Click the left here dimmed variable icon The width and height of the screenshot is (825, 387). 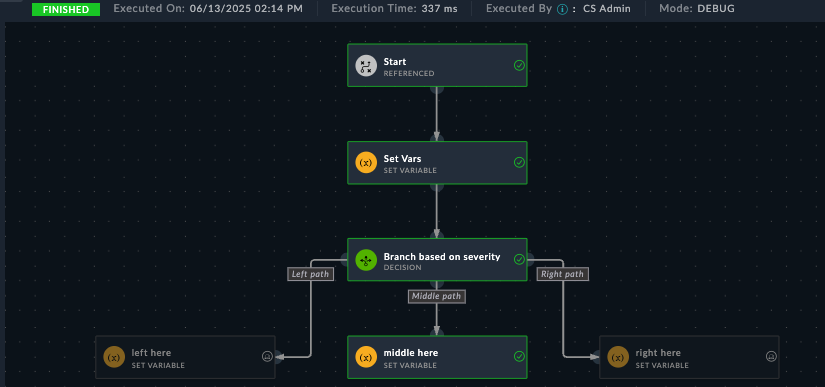(x=114, y=358)
